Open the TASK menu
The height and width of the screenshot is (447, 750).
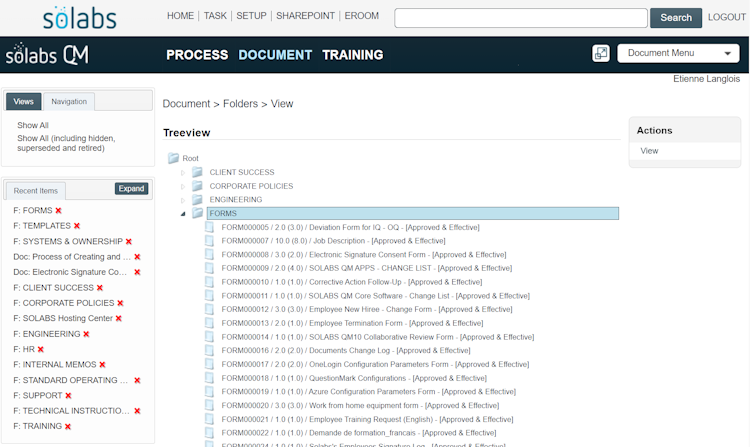pyautogui.click(x=215, y=16)
